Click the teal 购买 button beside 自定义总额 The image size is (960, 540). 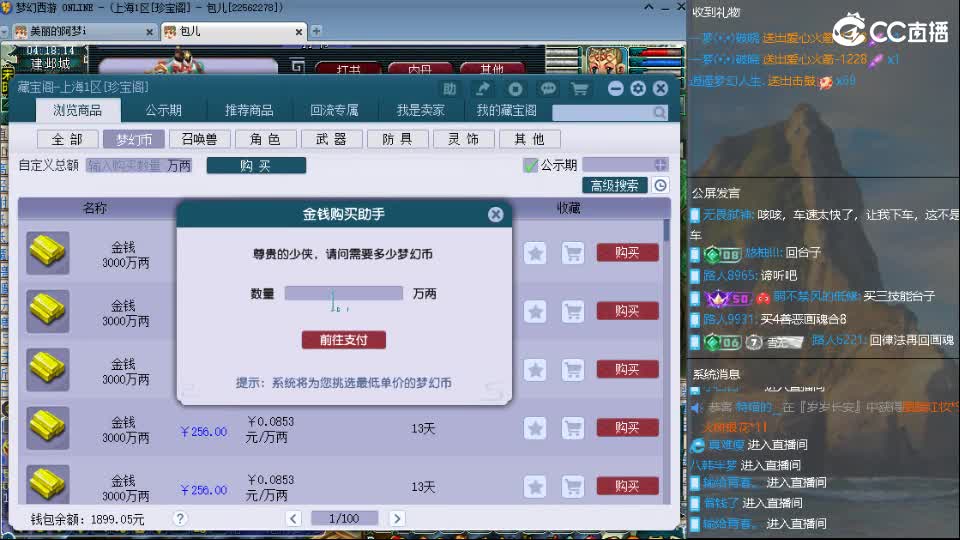coord(256,165)
